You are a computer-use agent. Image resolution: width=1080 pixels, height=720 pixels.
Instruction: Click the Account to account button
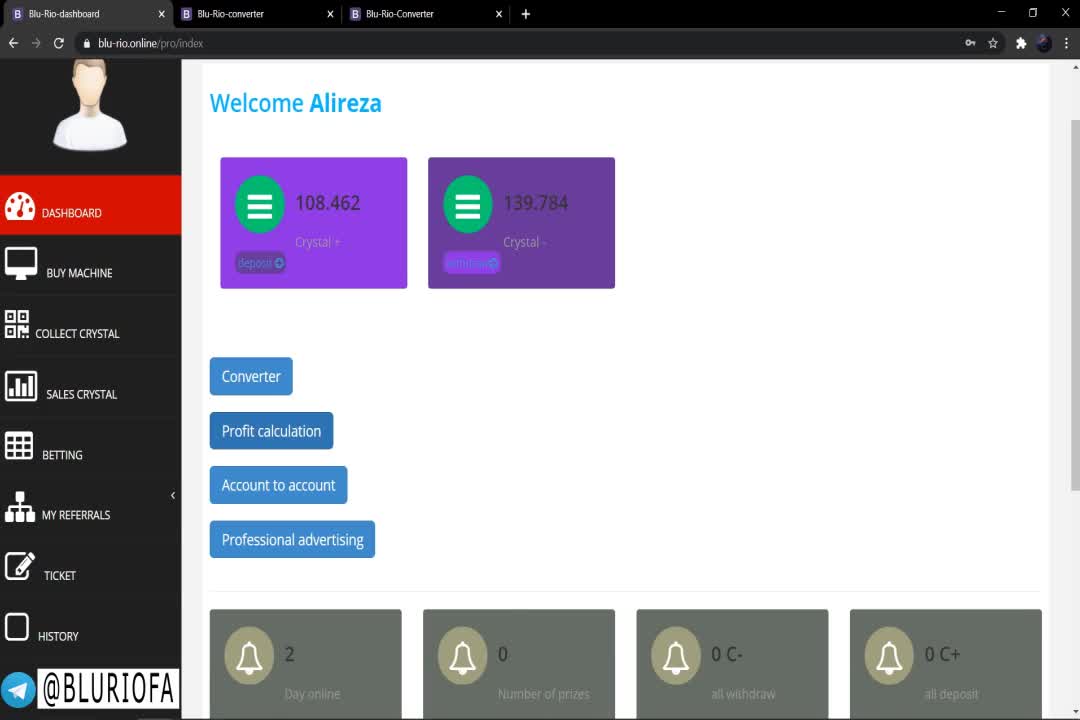278,485
